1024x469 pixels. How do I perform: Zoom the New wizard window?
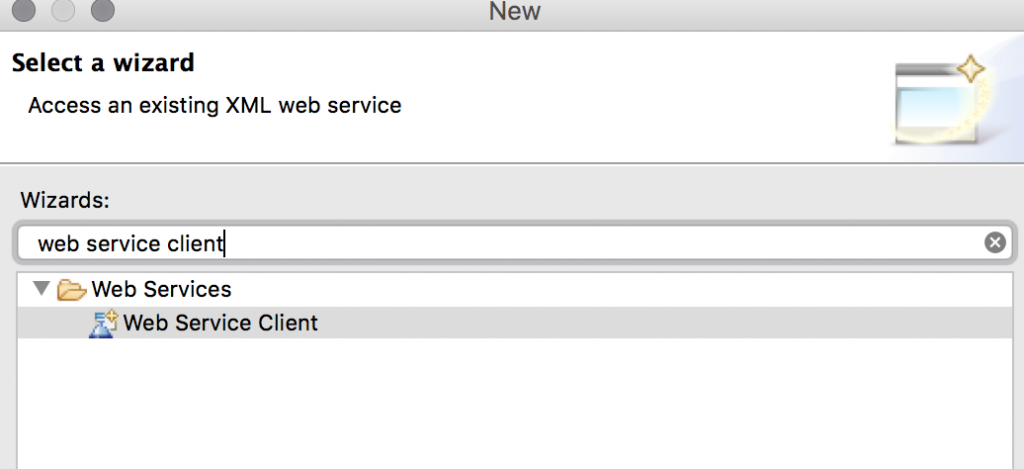point(102,11)
